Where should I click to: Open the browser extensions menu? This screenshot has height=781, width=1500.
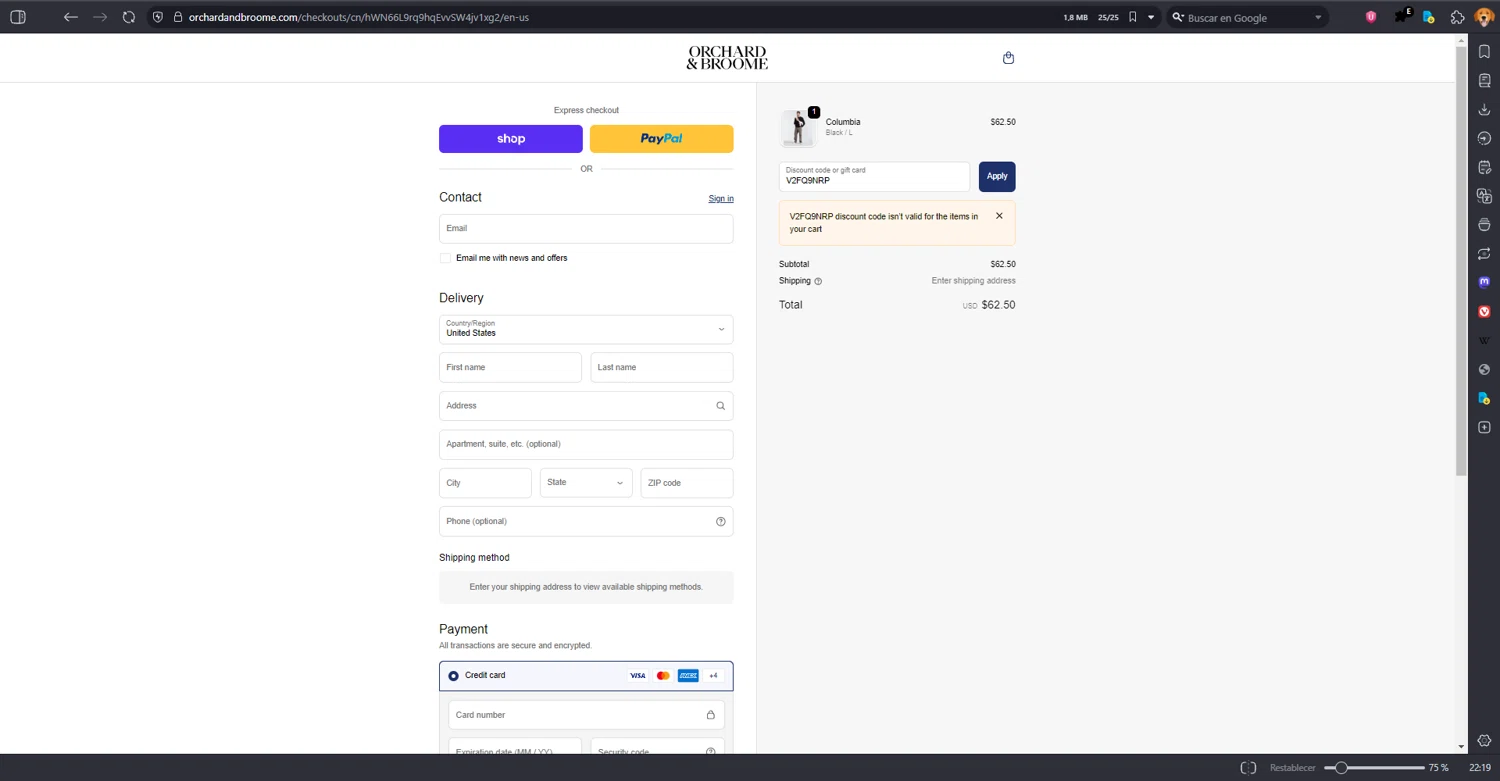(x=1457, y=17)
